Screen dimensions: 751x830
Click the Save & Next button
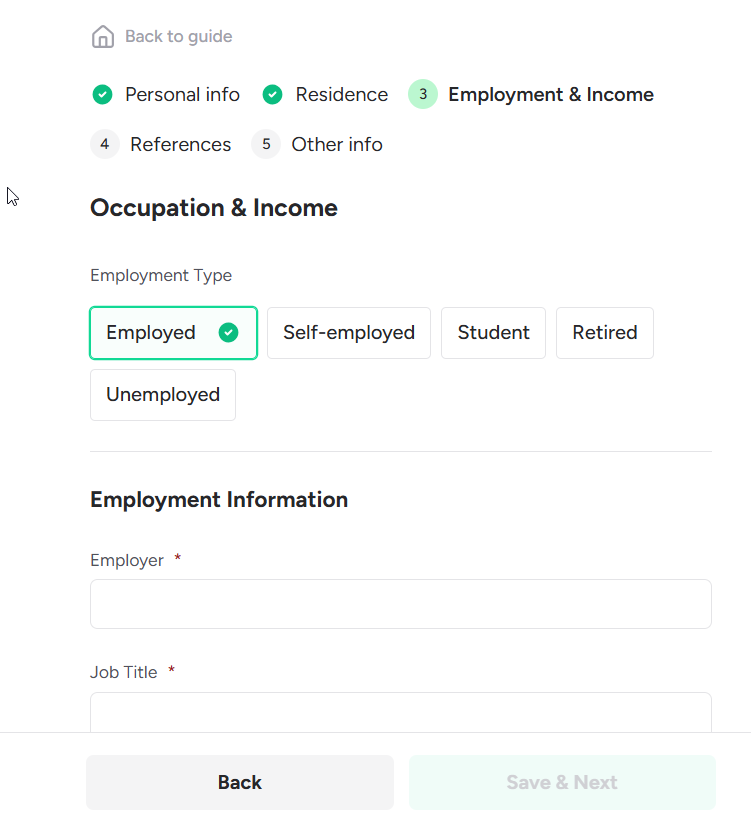562,782
